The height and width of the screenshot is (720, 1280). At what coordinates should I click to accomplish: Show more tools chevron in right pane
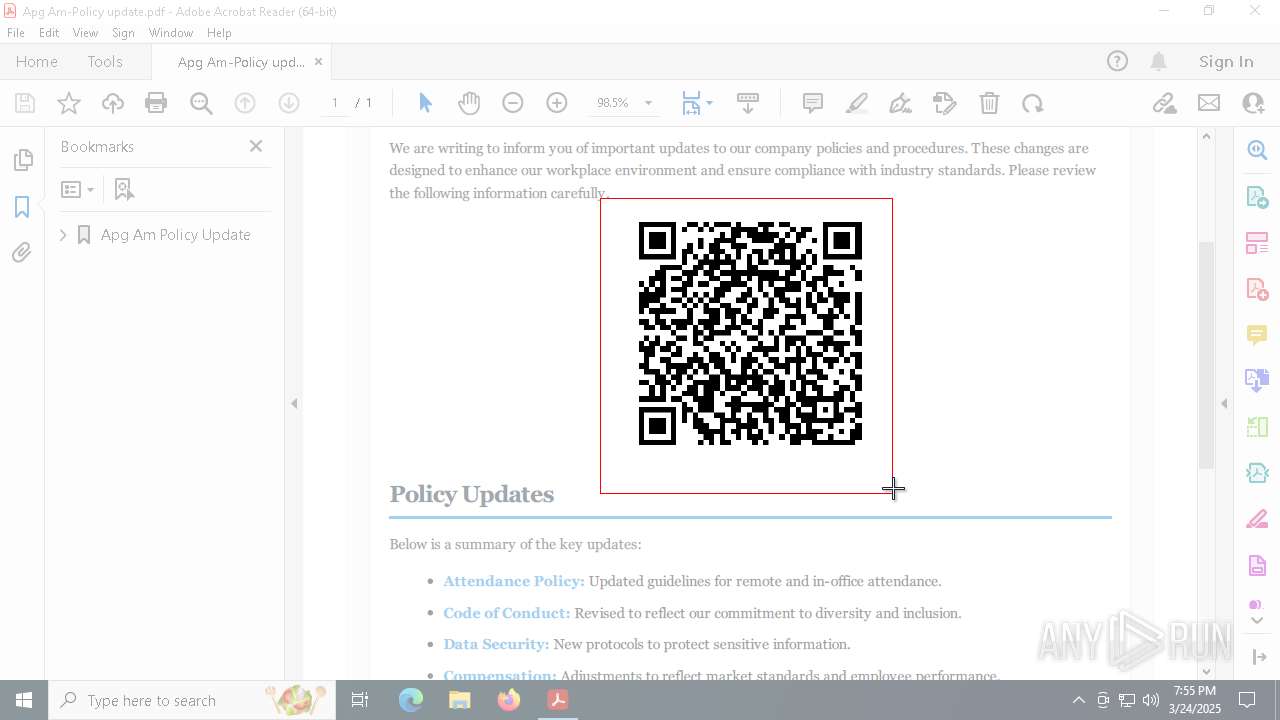coord(1257,621)
